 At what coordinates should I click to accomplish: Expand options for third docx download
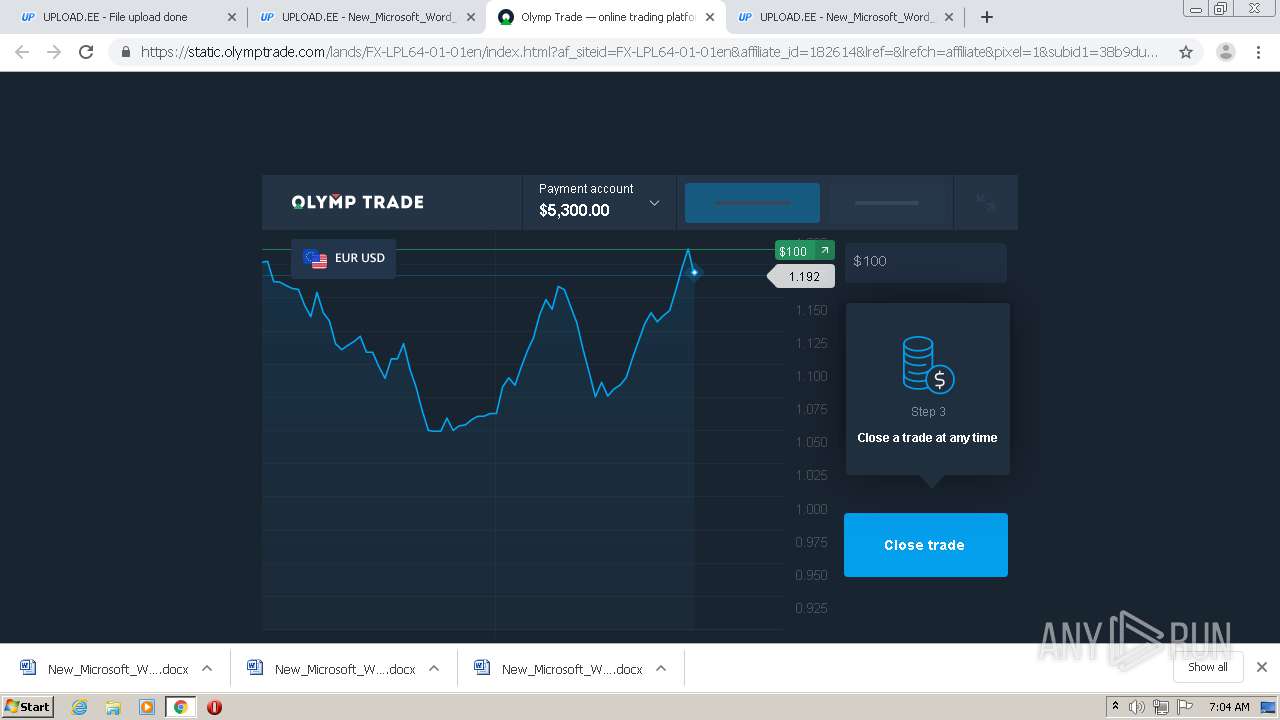pyautogui.click(x=661, y=668)
